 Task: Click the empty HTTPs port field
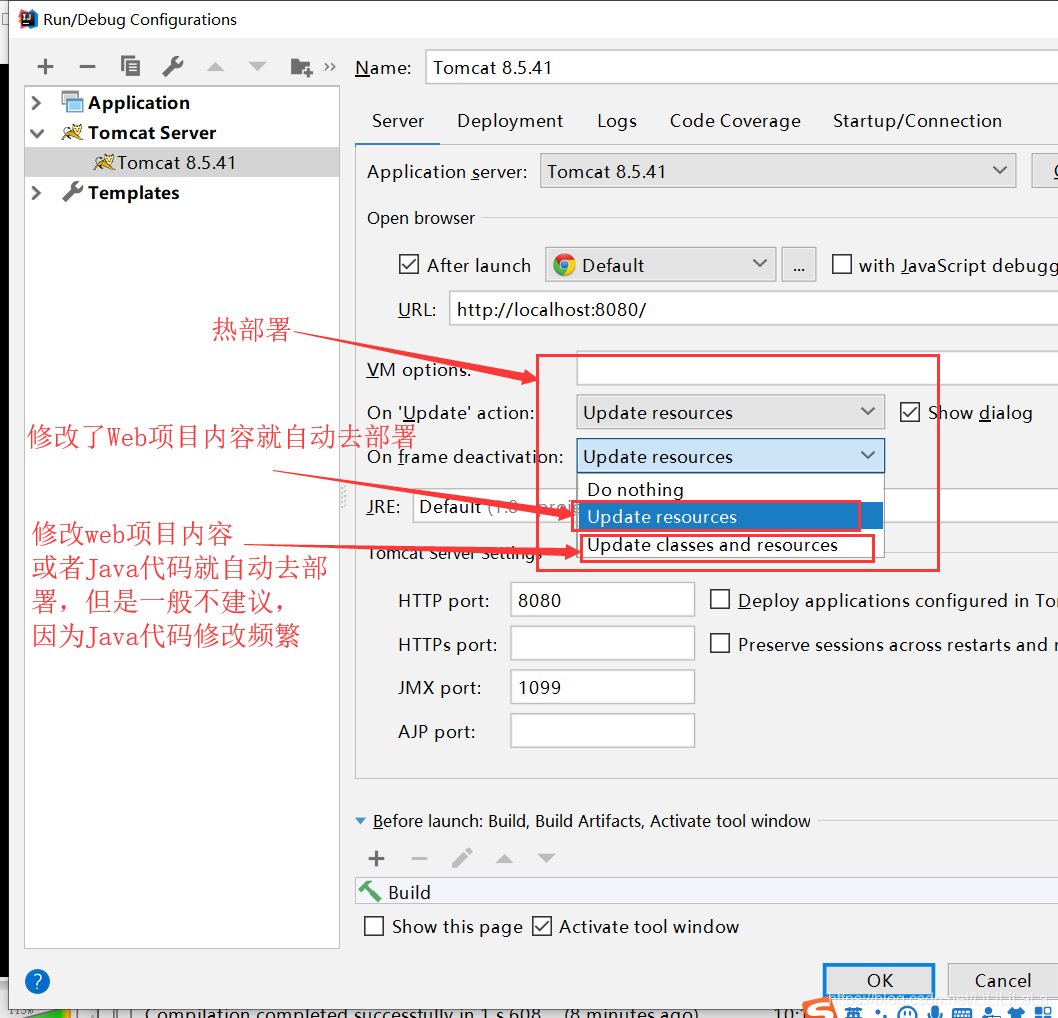602,643
